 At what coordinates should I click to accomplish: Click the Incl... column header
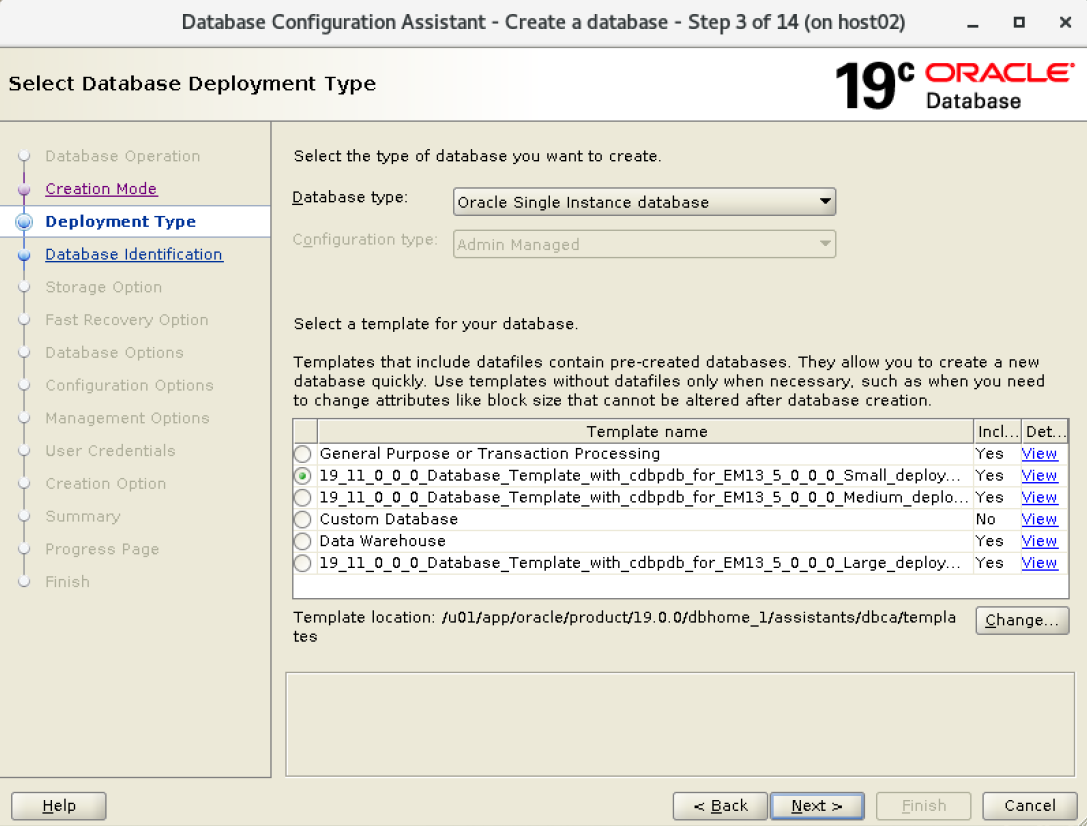pos(997,432)
